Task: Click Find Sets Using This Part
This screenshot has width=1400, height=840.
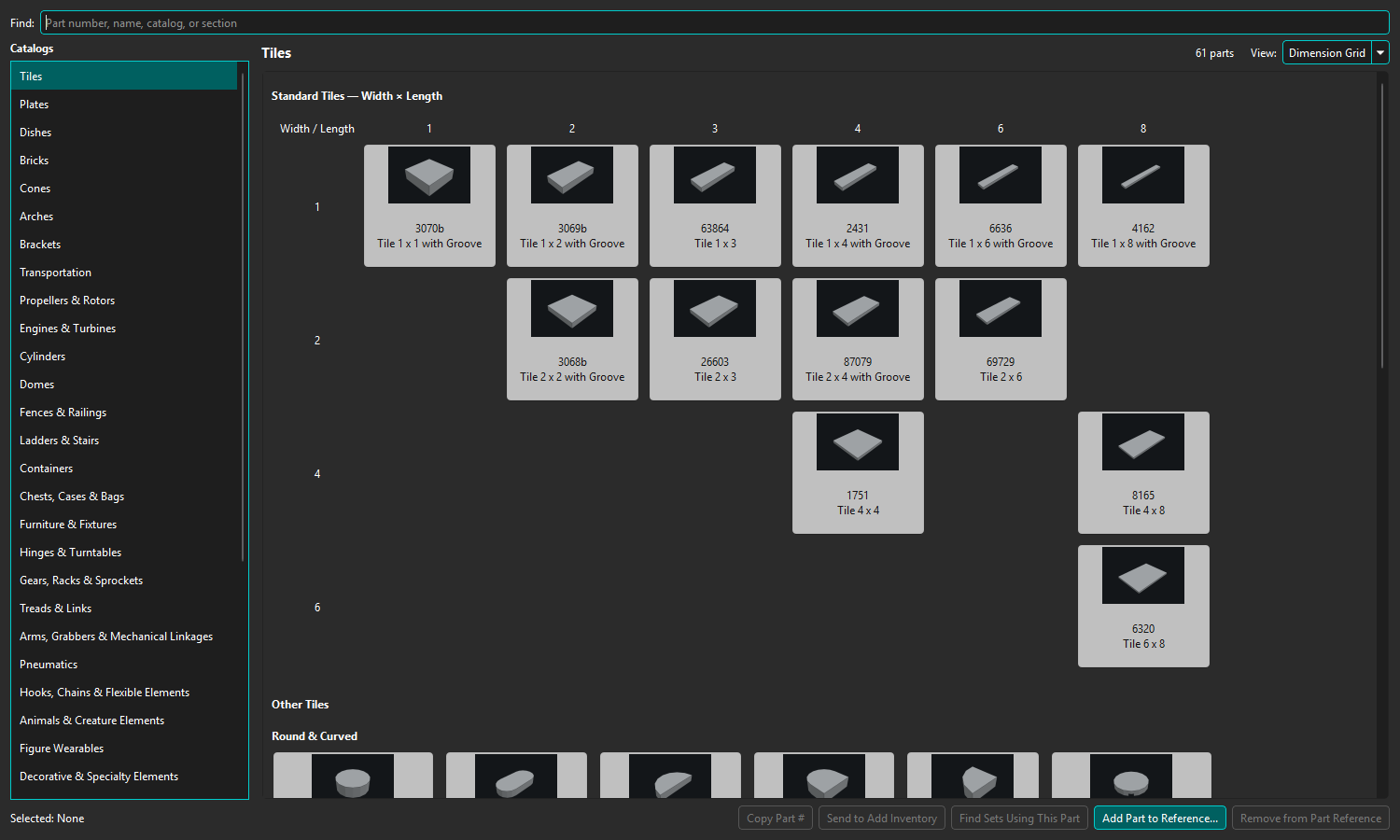Action: tap(1019, 819)
